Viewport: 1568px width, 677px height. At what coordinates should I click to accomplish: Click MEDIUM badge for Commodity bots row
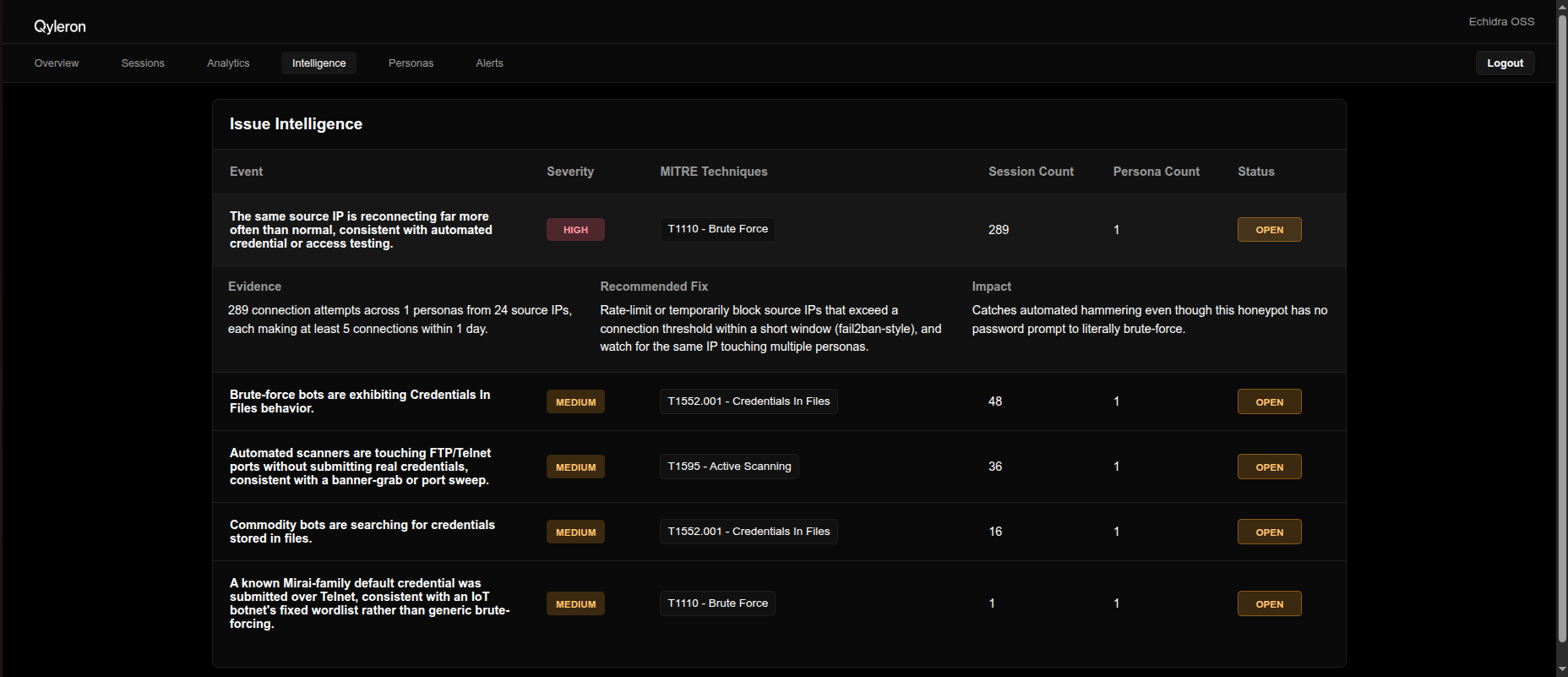(575, 532)
